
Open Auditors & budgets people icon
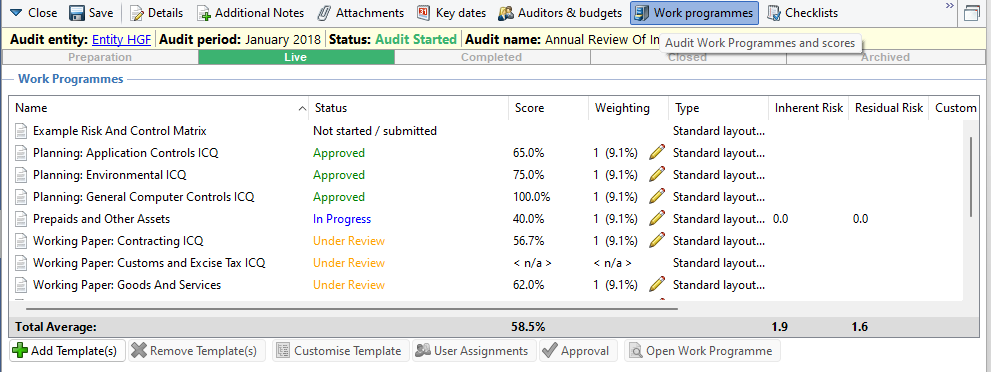point(506,13)
